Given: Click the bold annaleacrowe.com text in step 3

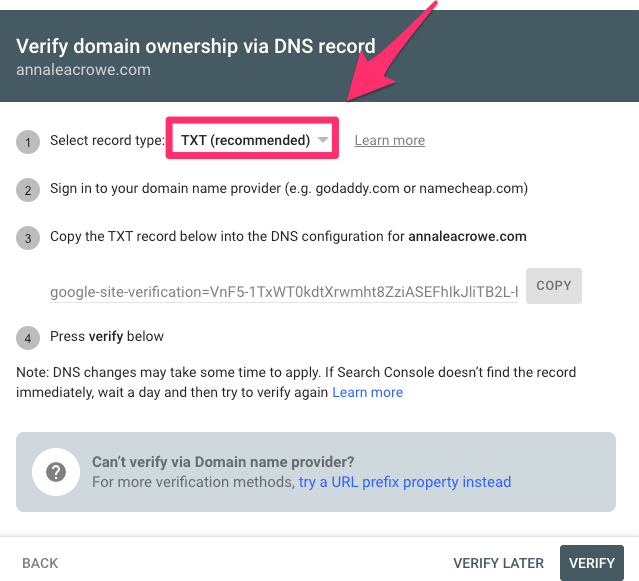Looking at the screenshot, I should pyautogui.click(x=467, y=236).
